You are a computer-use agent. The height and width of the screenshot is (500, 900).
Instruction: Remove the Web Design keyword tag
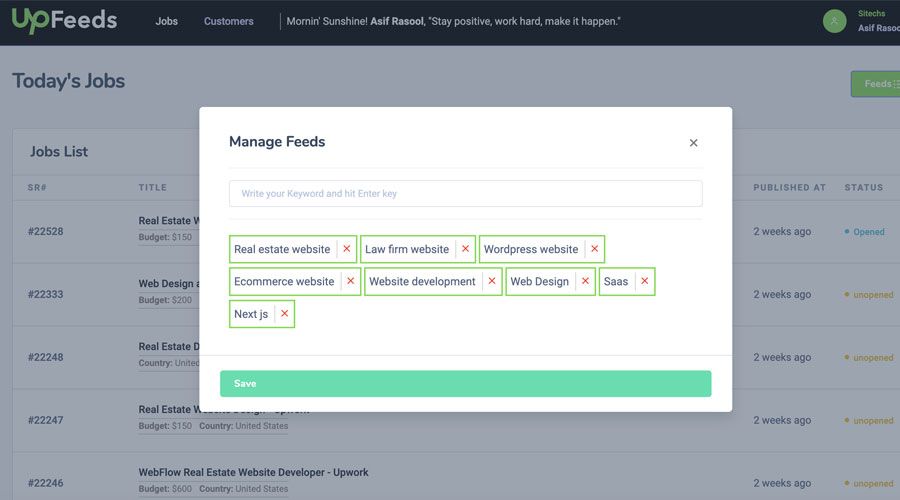tap(585, 281)
